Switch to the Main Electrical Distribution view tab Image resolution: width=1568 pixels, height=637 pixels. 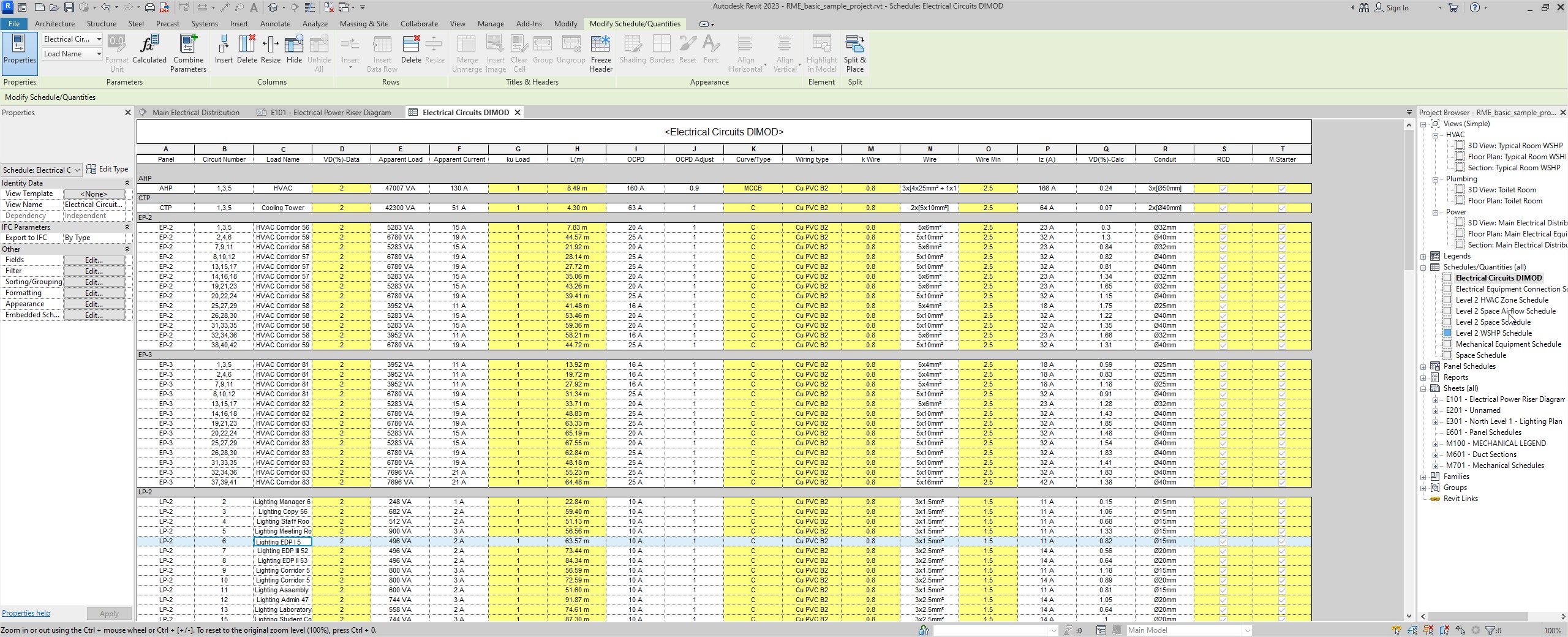(x=195, y=113)
